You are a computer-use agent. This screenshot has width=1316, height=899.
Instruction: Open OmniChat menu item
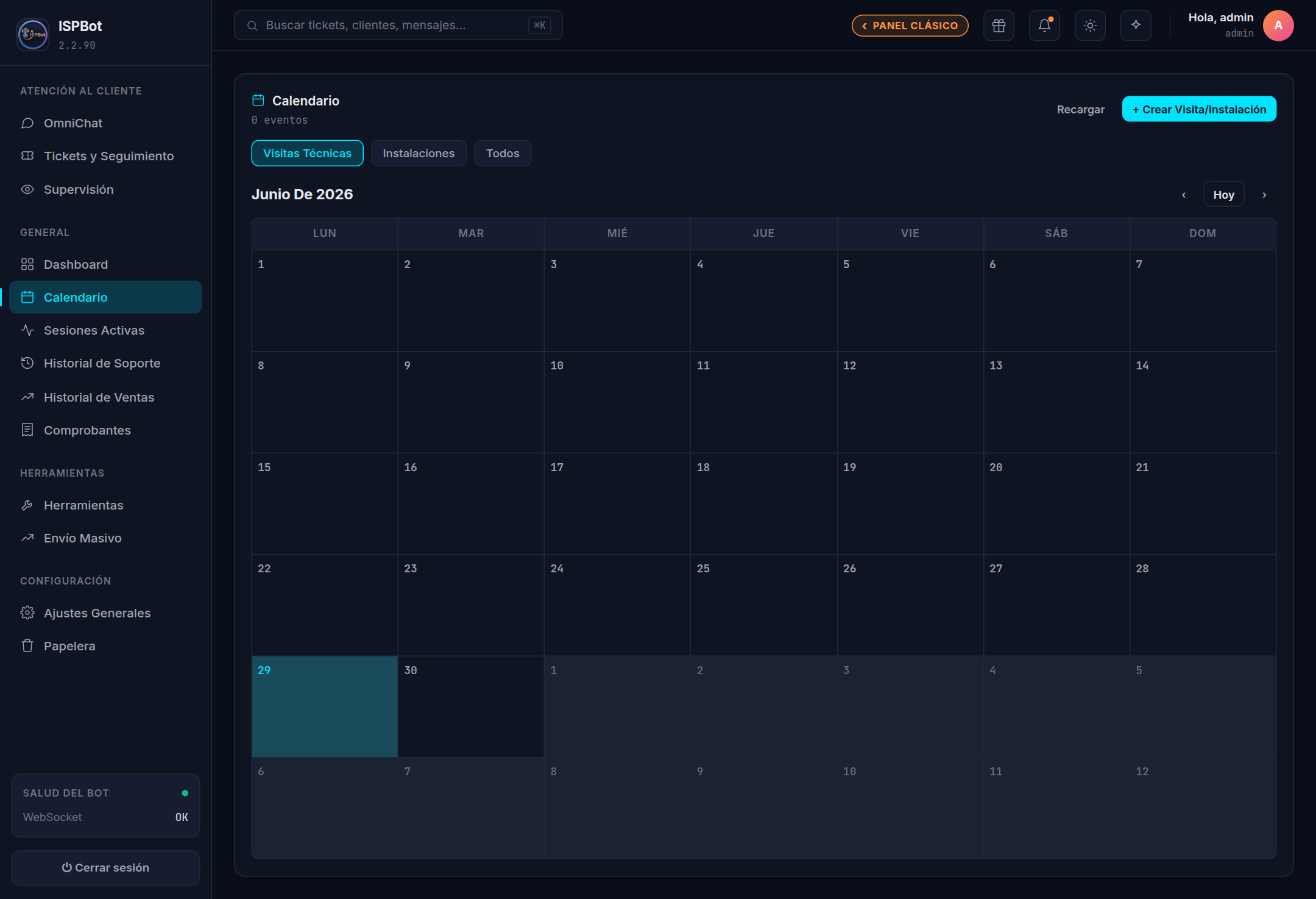(105, 123)
